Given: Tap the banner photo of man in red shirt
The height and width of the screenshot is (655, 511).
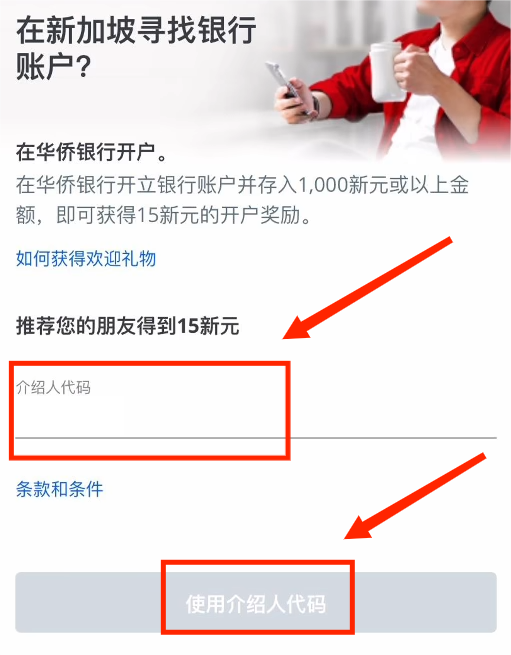Looking at the screenshot, I should point(386,79).
